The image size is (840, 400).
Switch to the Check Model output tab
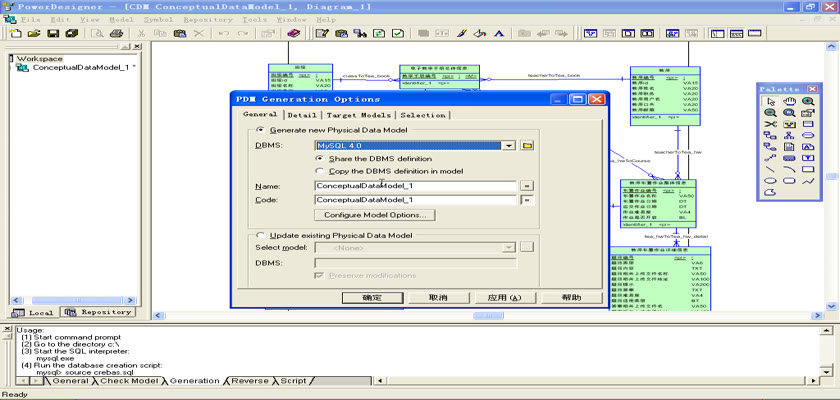129,381
